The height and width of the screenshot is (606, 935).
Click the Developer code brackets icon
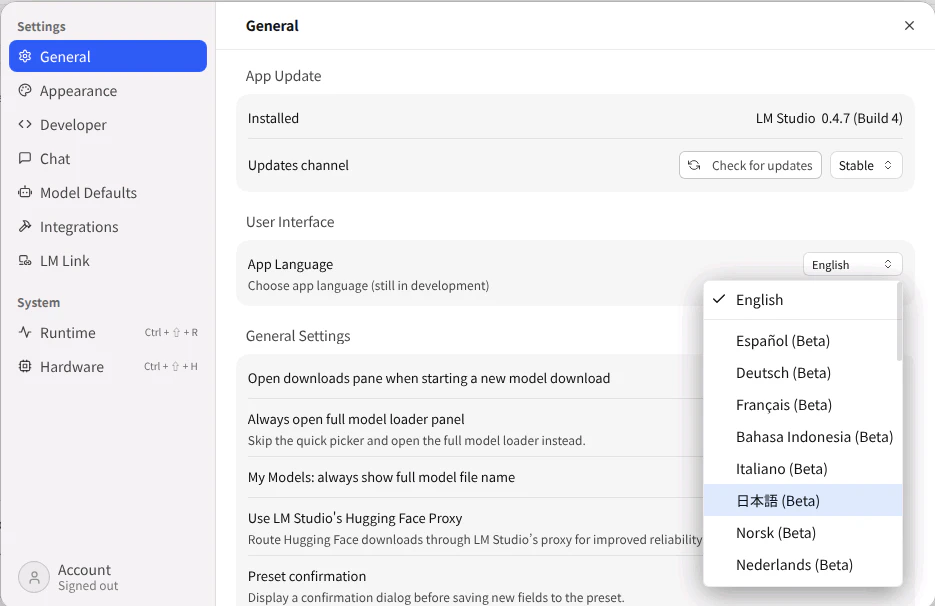26,125
